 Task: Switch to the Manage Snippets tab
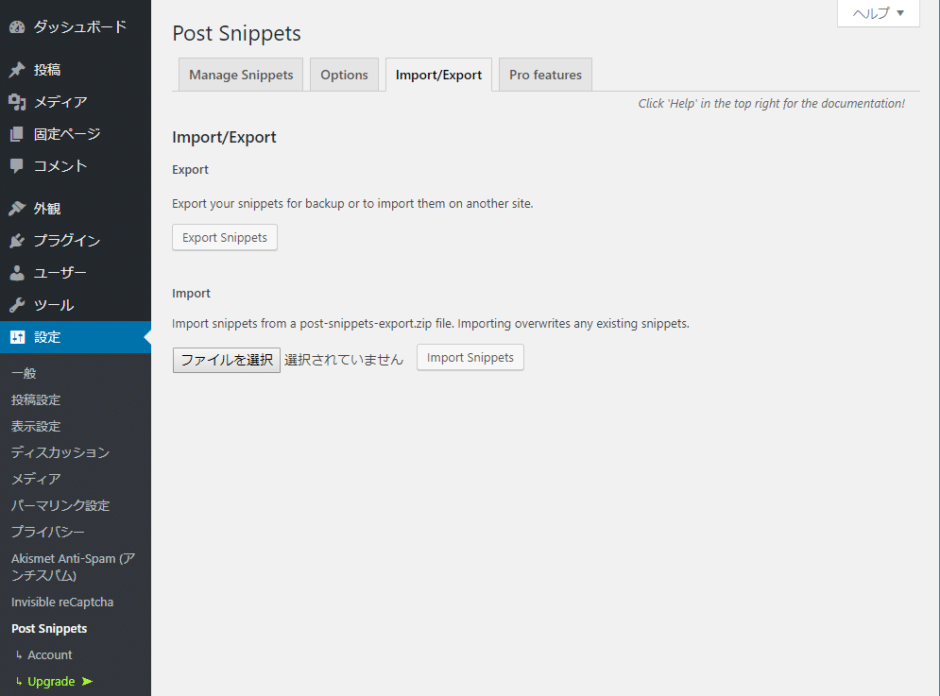240,74
